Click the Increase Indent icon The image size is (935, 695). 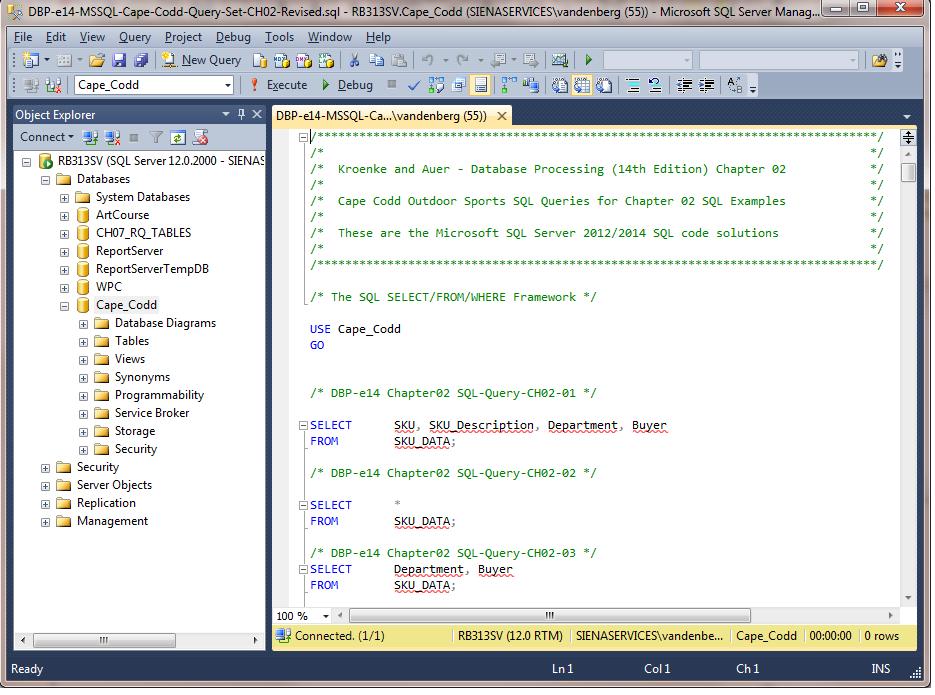point(706,86)
